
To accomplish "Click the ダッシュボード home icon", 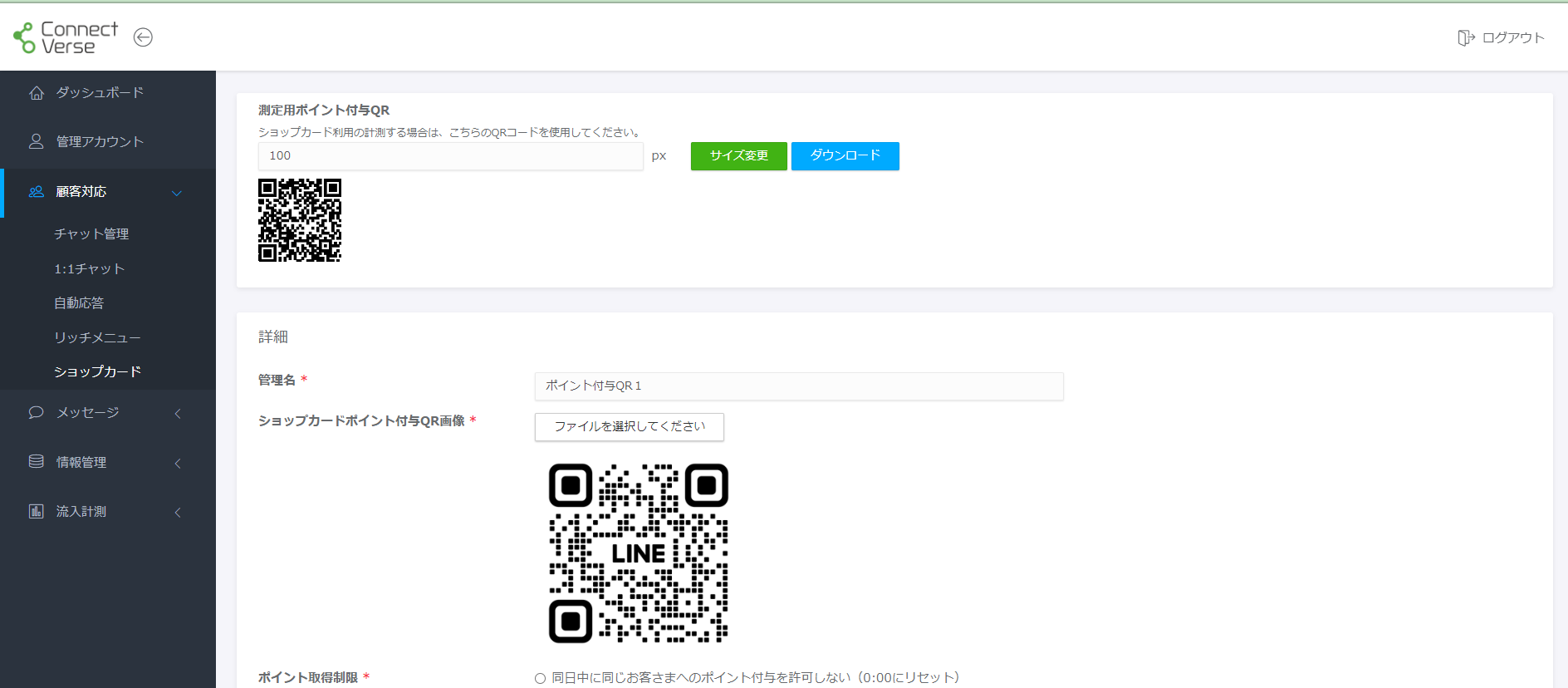I will (x=37, y=93).
